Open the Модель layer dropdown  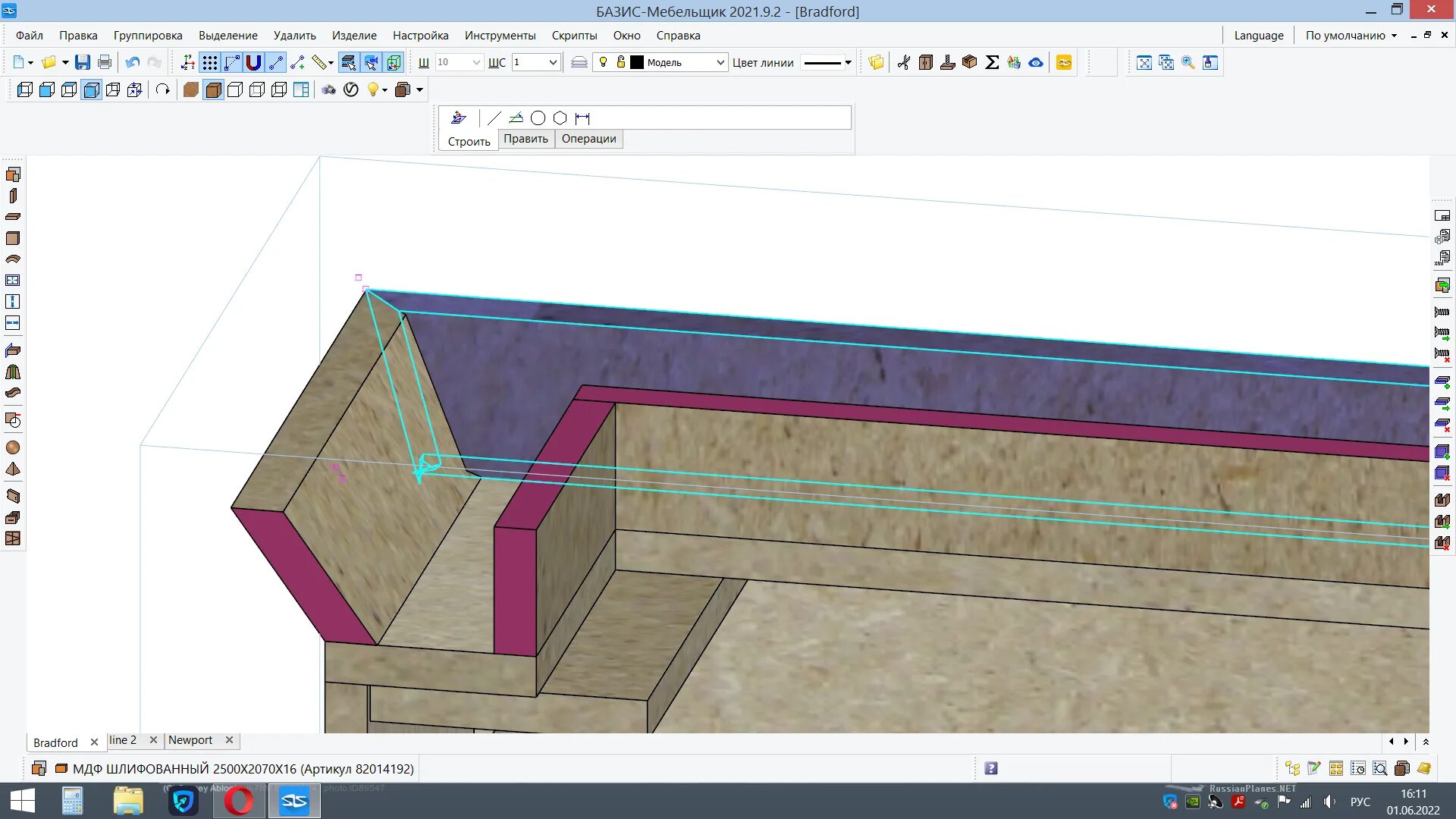720,63
